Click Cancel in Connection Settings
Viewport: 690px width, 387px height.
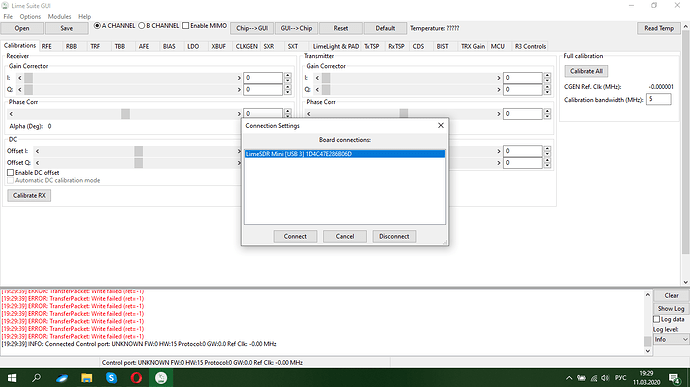345,236
